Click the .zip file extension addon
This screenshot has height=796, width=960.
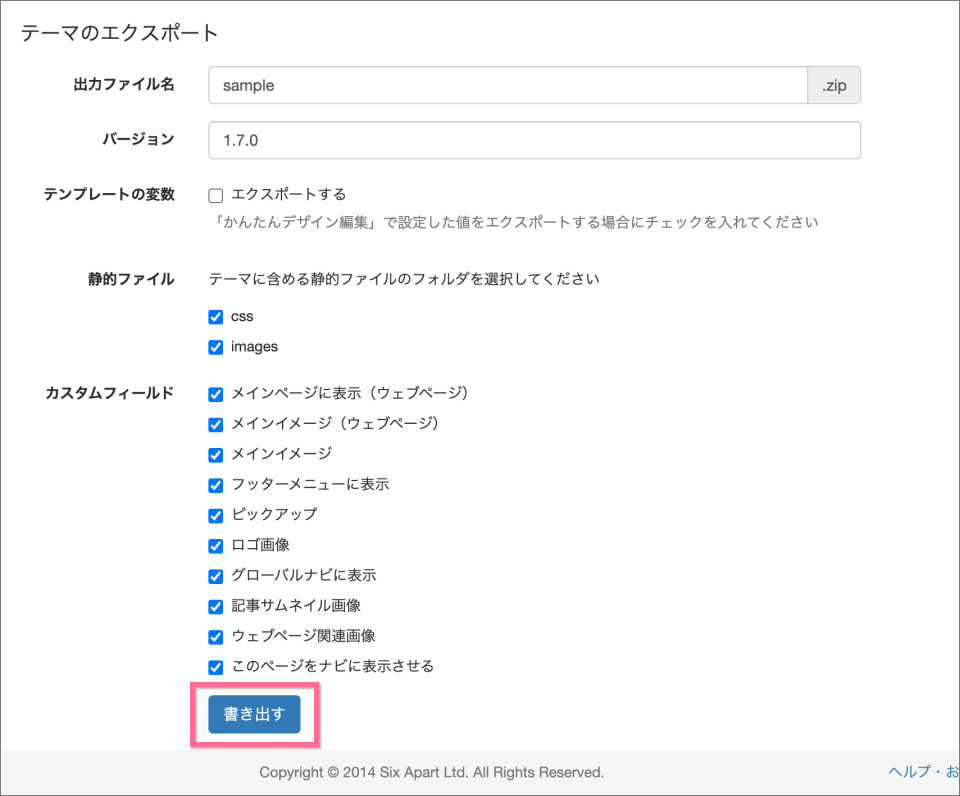point(834,86)
